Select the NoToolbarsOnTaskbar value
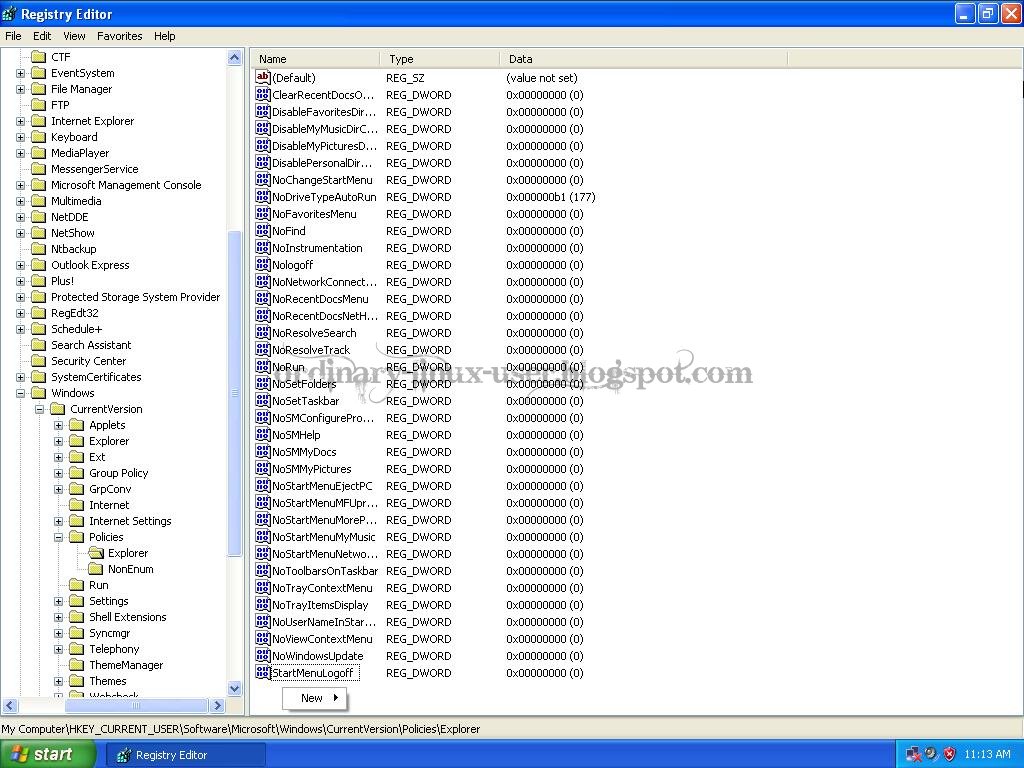 pos(325,571)
